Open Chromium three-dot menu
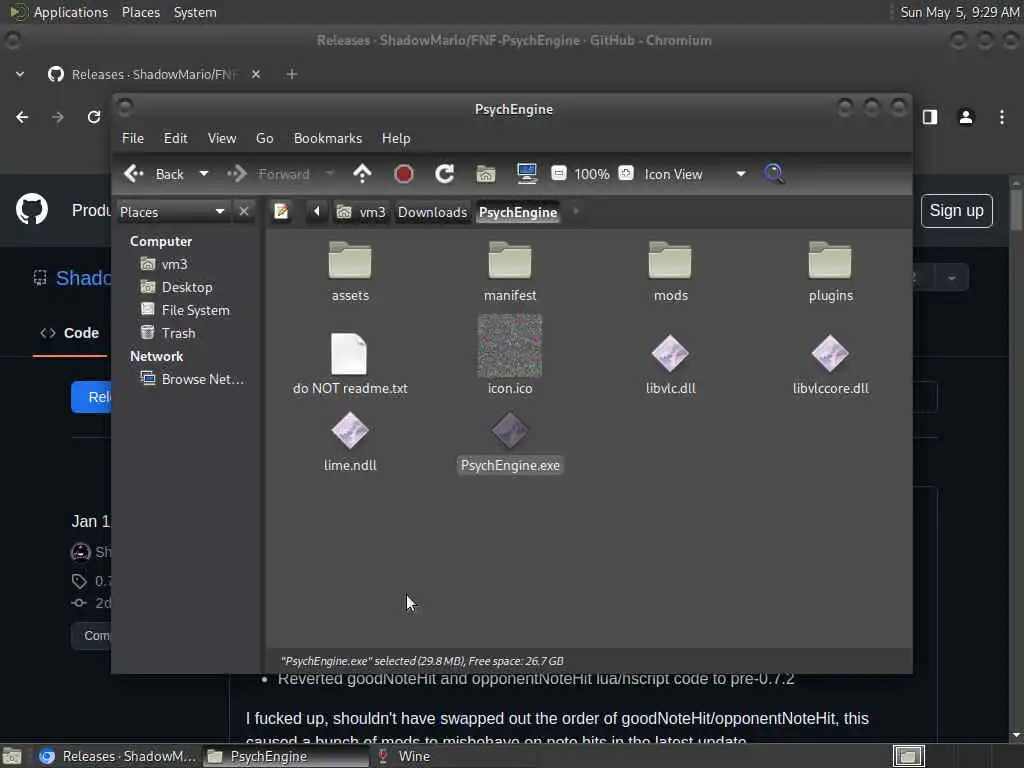The width and height of the screenshot is (1024, 768). pyautogui.click(x=1002, y=117)
